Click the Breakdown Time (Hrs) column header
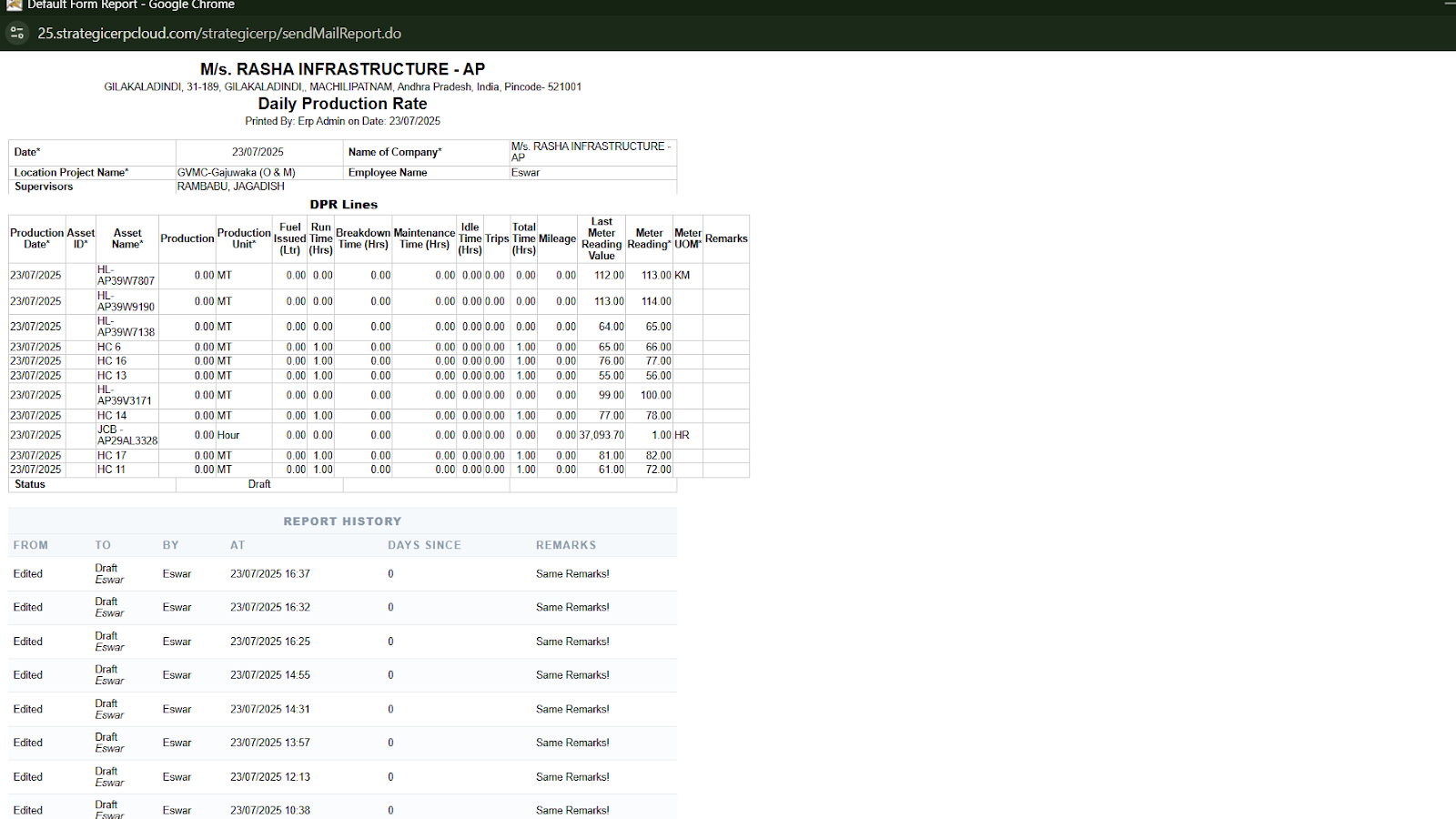 click(363, 238)
